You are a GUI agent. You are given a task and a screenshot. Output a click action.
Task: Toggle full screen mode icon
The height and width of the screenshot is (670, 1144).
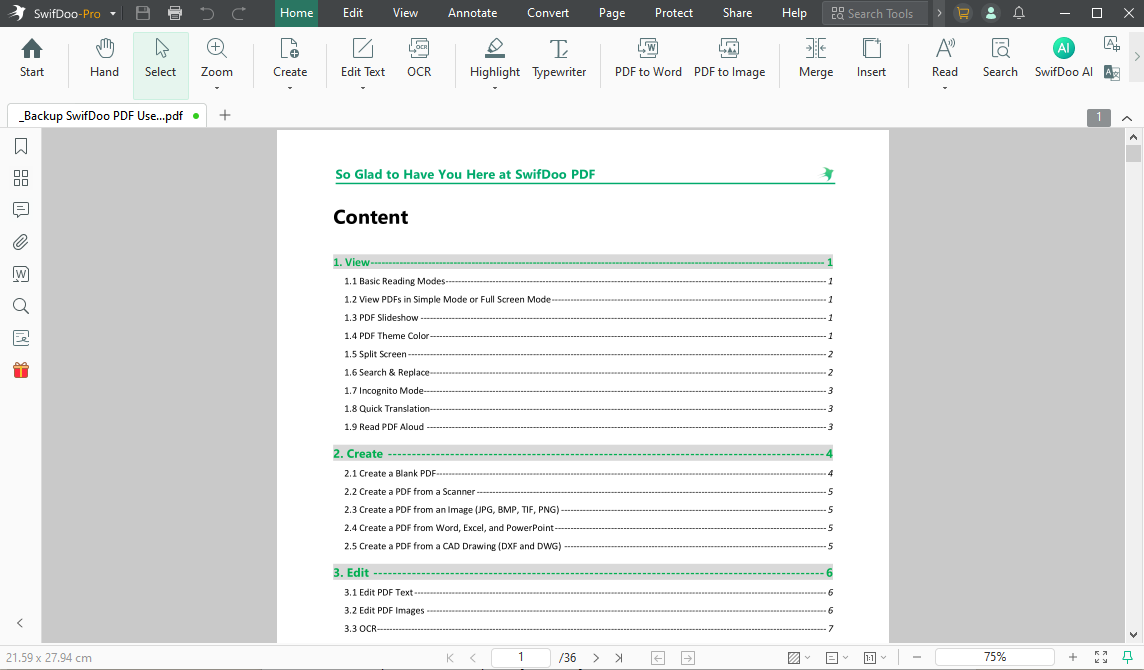[x=1100, y=657]
